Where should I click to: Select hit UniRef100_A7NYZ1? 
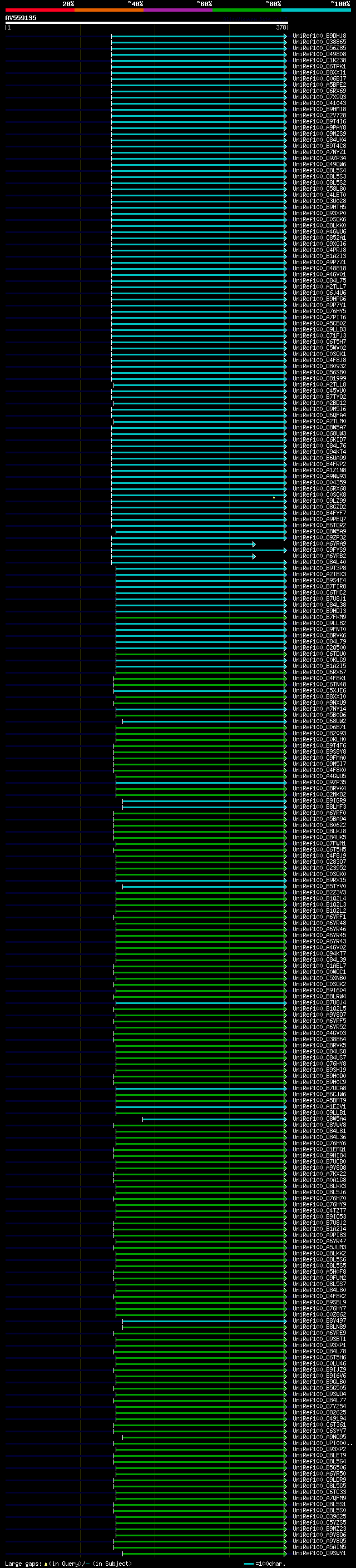tap(319, 152)
